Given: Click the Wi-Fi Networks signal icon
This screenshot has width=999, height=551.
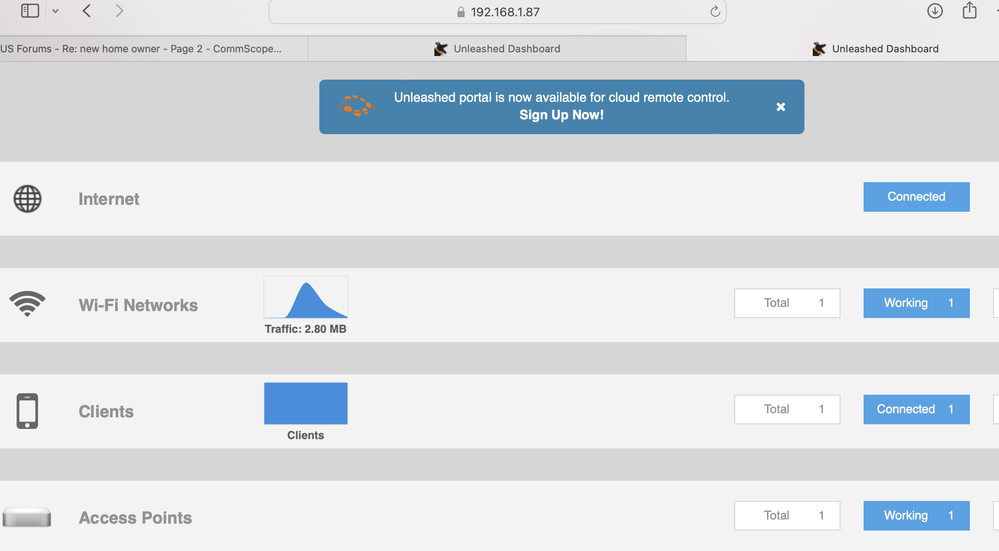Looking at the screenshot, I should point(27,304).
